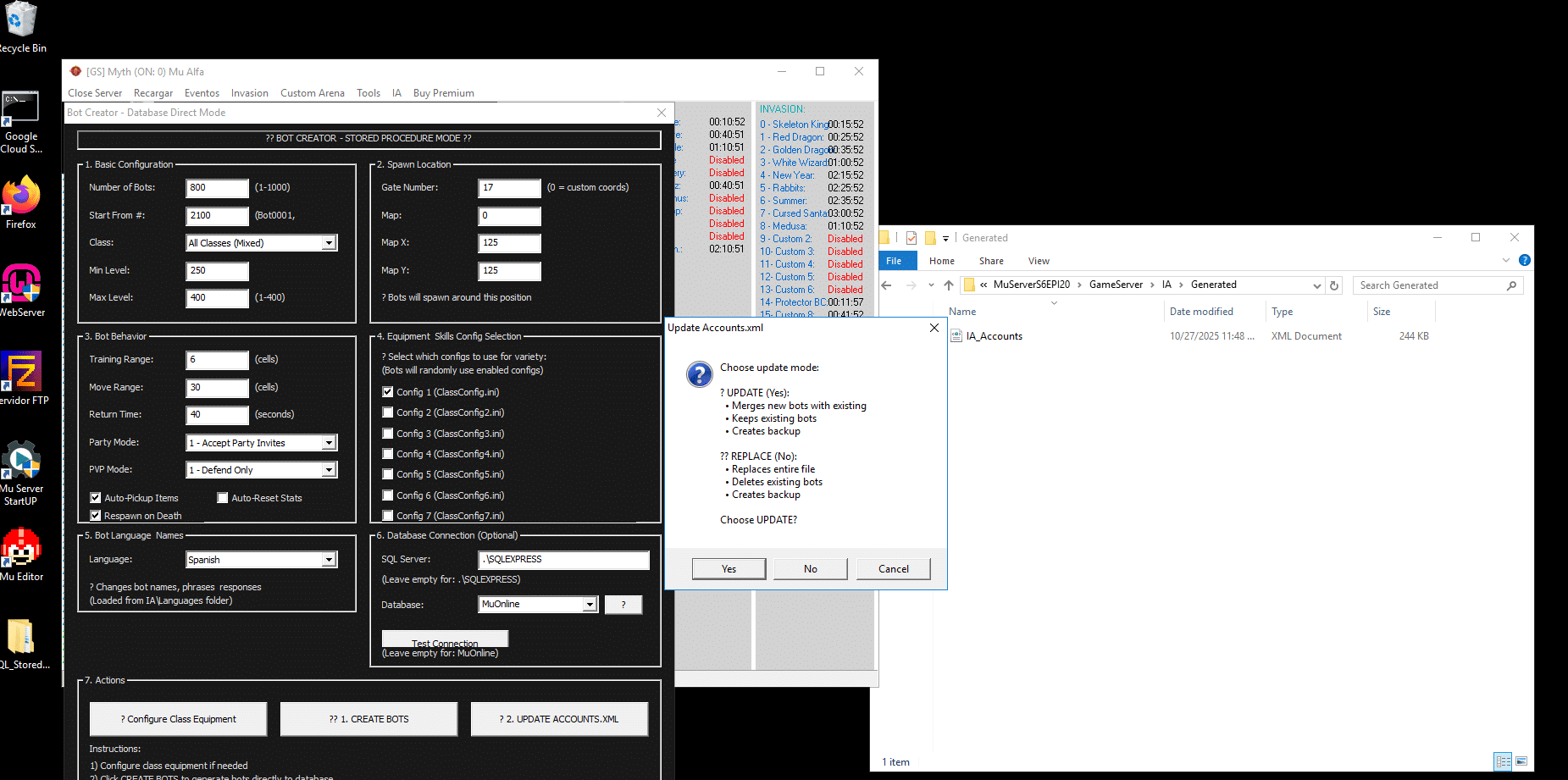
Task: Click the Number of Bots field
Action: [x=217, y=188]
